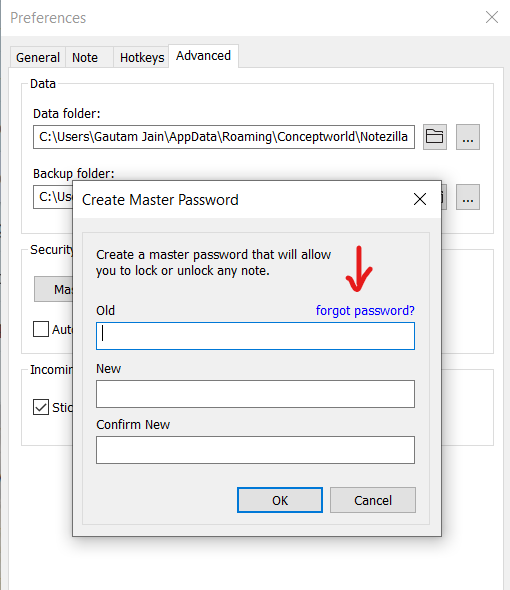Browse for data folder with ellipsis button

tap(468, 137)
